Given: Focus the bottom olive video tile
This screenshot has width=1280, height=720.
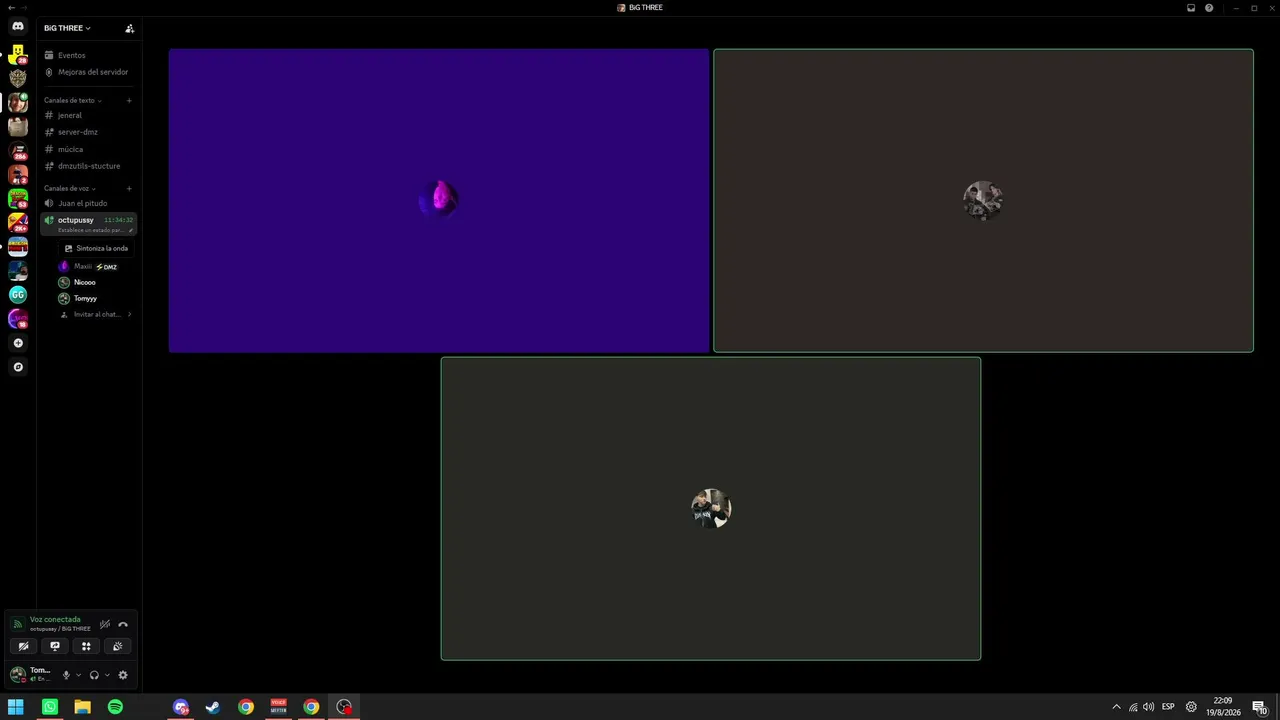Looking at the screenshot, I should point(711,509).
